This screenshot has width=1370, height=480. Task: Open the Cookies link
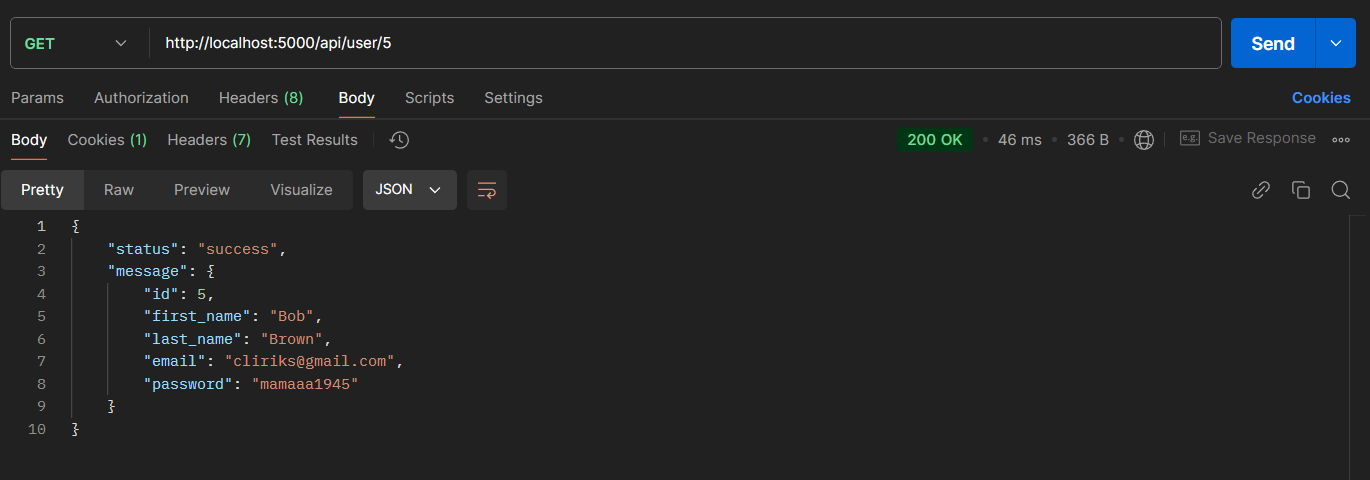(x=1321, y=98)
